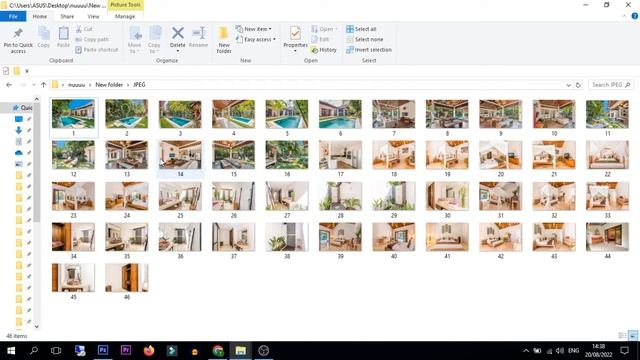
Task: Click Copy path command
Action: coord(92,40)
